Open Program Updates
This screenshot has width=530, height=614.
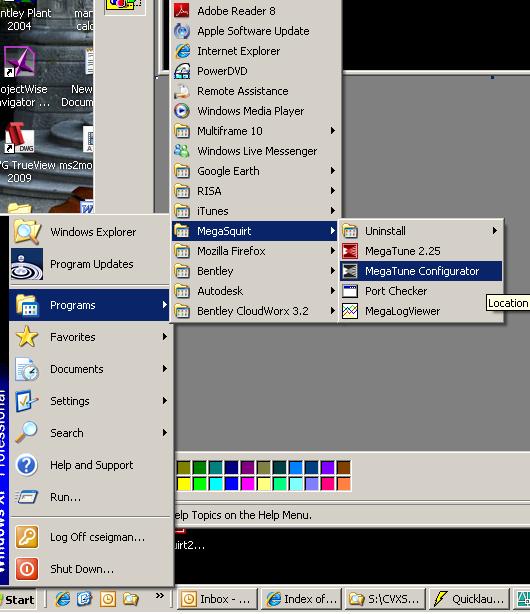coord(90,264)
